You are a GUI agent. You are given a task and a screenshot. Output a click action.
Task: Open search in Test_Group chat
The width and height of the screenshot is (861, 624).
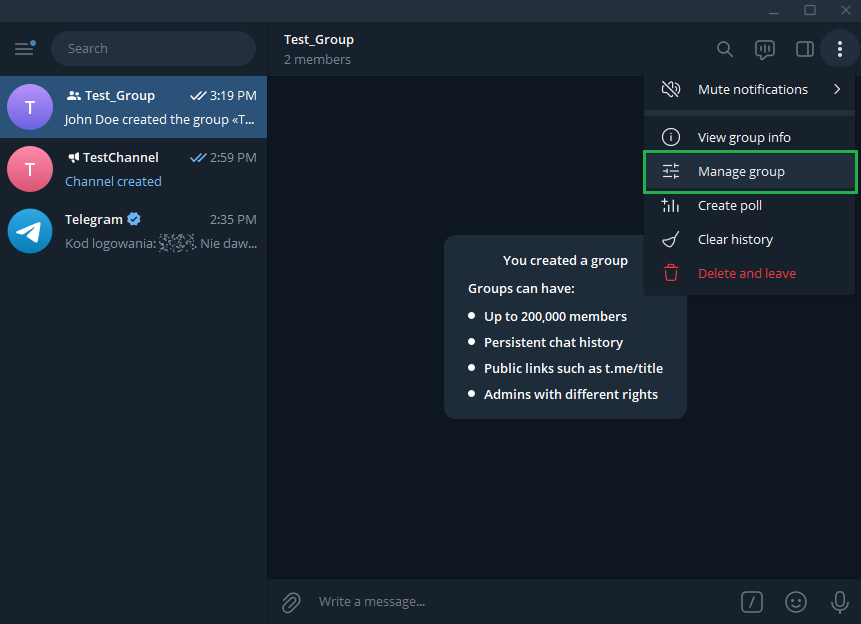[725, 49]
